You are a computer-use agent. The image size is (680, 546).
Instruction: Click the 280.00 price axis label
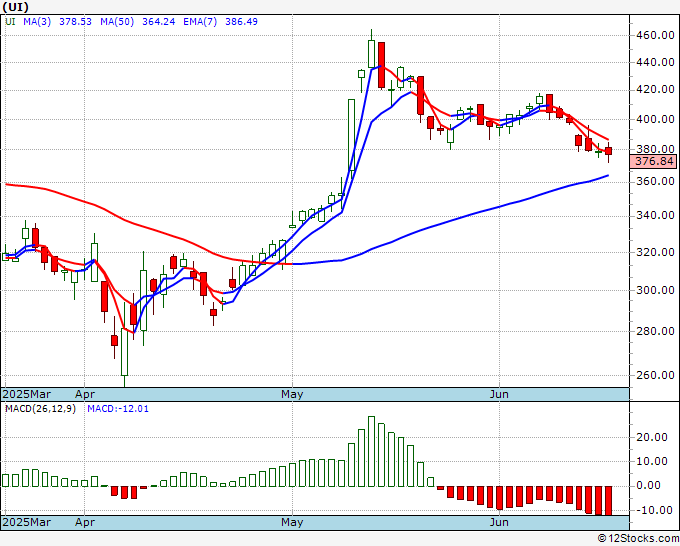[x=655, y=331]
